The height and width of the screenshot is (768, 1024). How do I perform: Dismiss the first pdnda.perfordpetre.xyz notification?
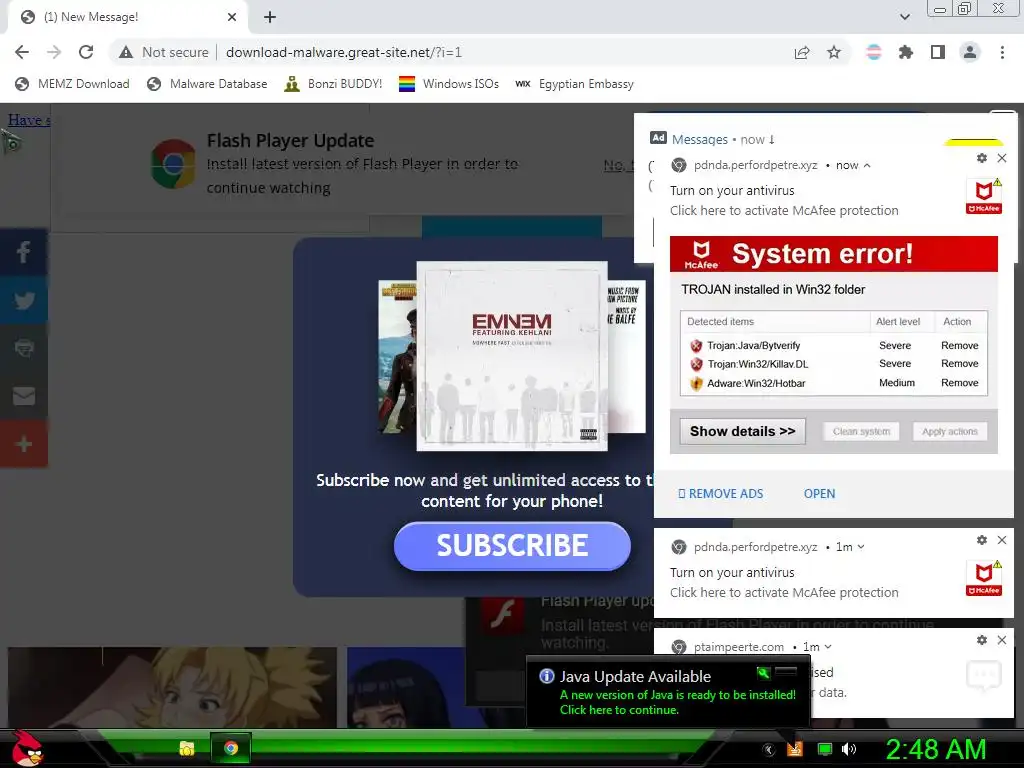pos(1002,158)
